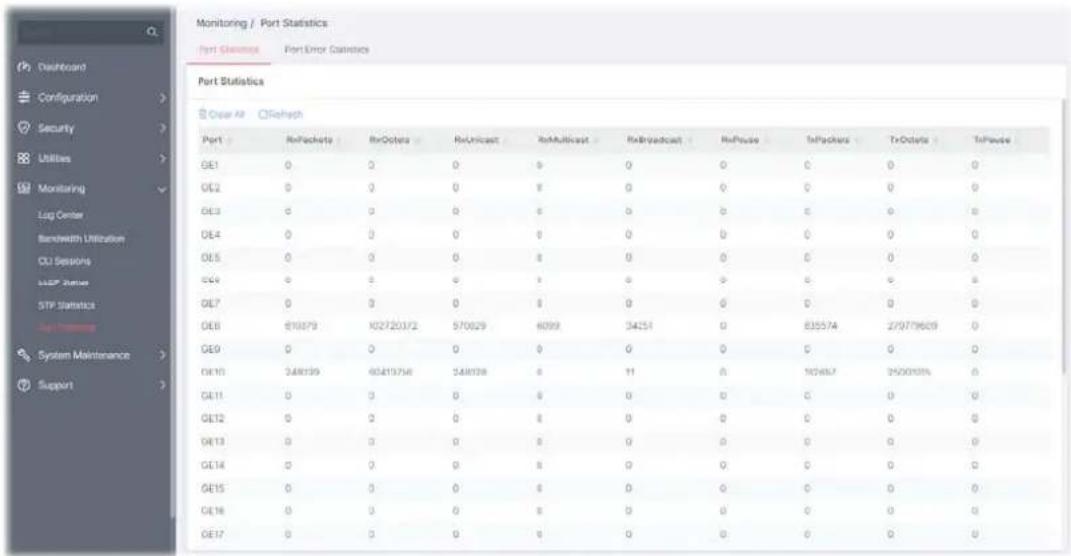Select the GE8 port row label
This screenshot has height=556, width=1071.
210,326
